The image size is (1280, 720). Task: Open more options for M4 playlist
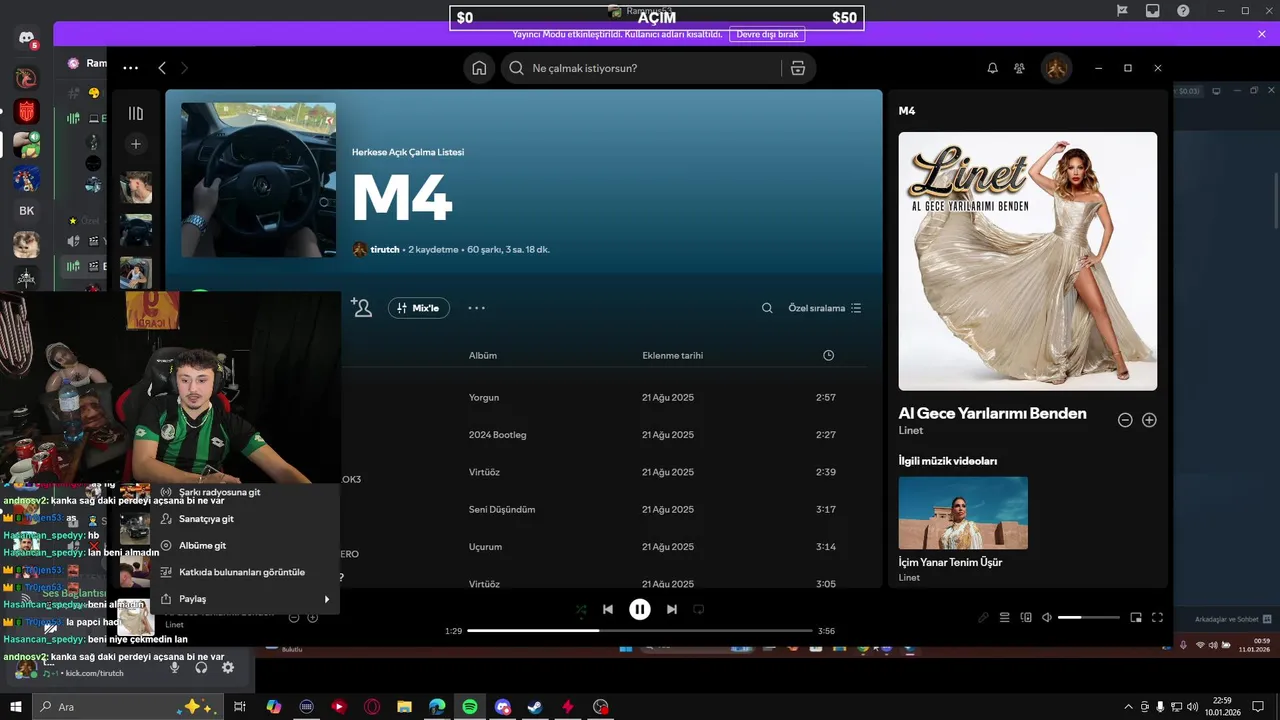click(476, 308)
